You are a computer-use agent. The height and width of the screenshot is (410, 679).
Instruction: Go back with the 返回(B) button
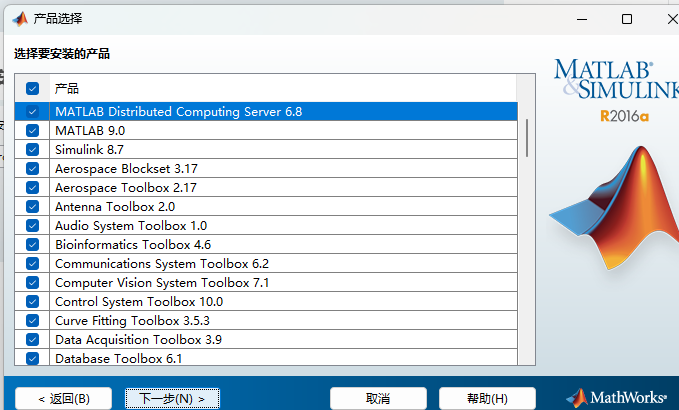point(64,398)
